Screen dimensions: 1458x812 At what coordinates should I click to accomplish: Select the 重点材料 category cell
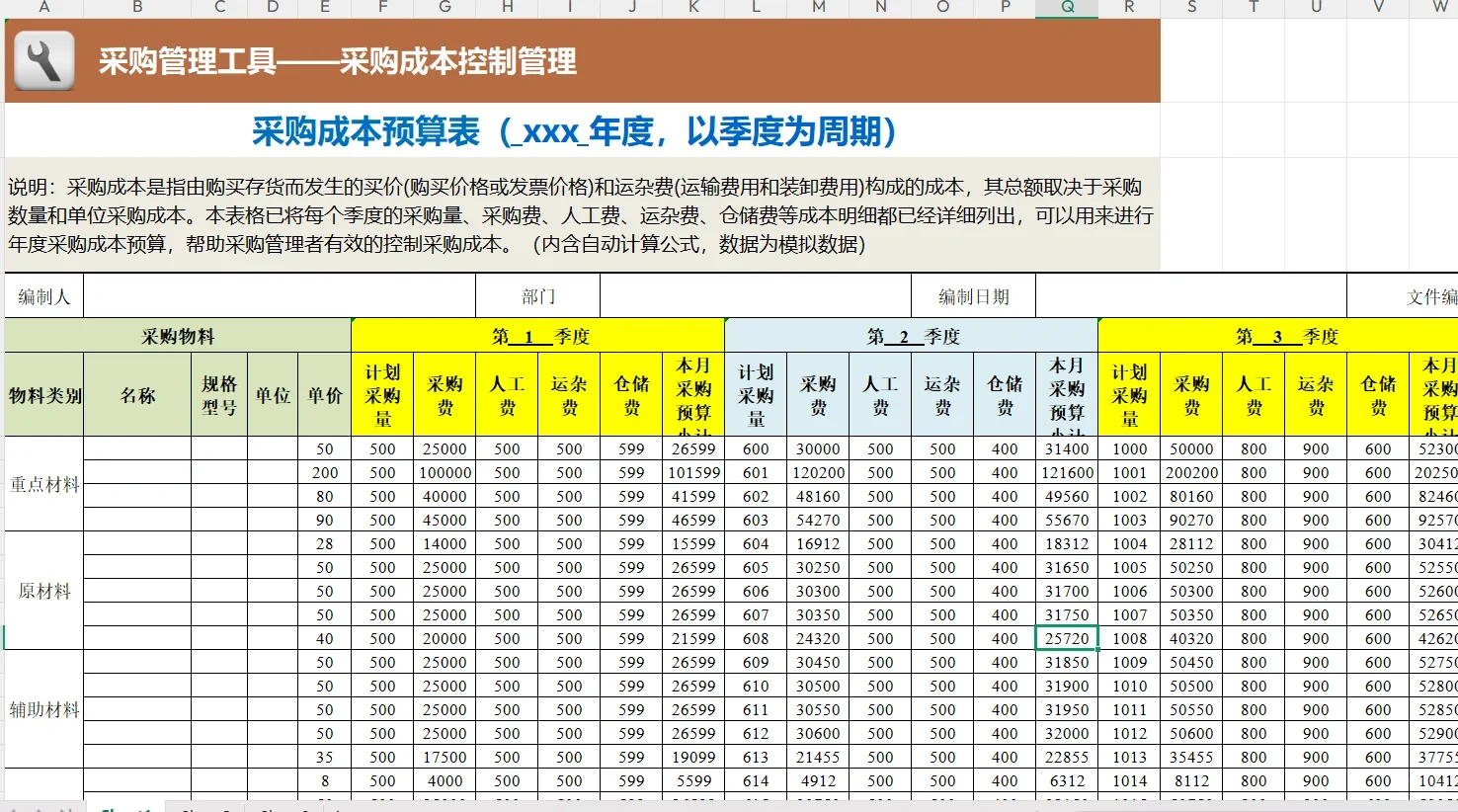(42, 484)
